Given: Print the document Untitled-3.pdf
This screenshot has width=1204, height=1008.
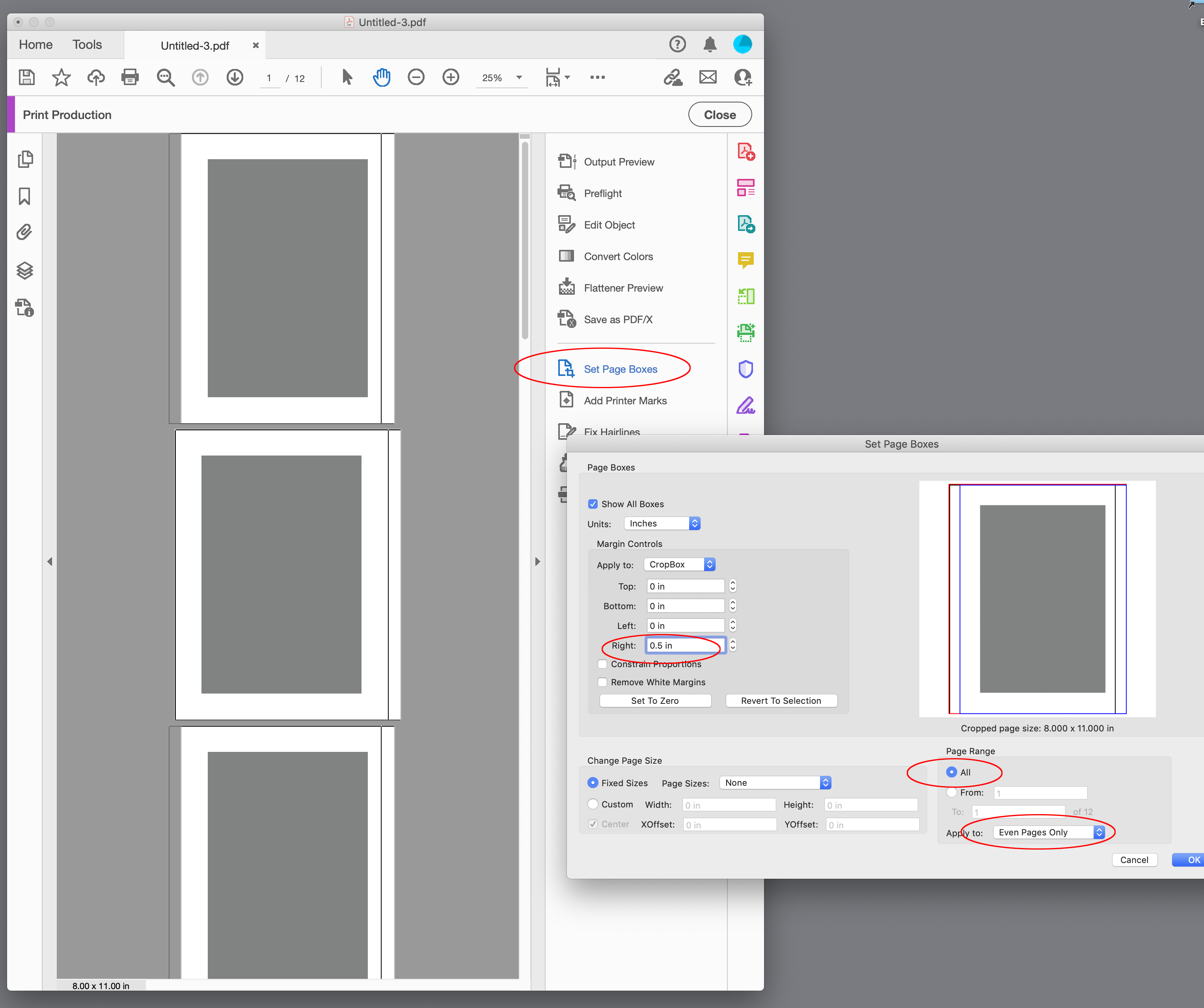Looking at the screenshot, I should click(x=130, y=77).
